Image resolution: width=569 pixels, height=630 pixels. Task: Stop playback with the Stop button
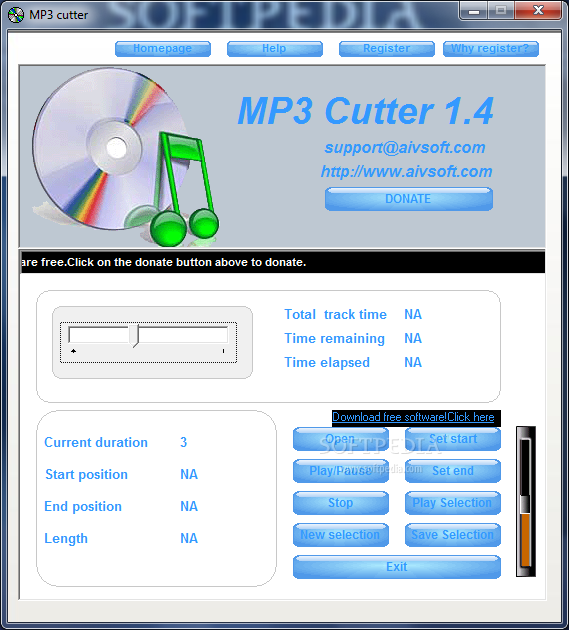pos(341,503)
